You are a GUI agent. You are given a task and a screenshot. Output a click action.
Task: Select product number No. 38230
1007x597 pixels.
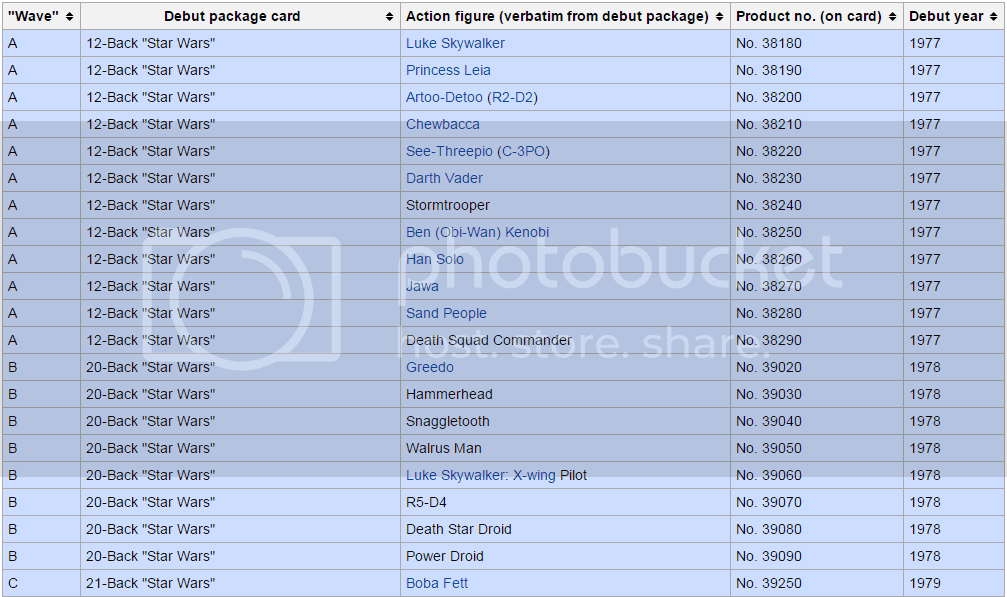769,178
